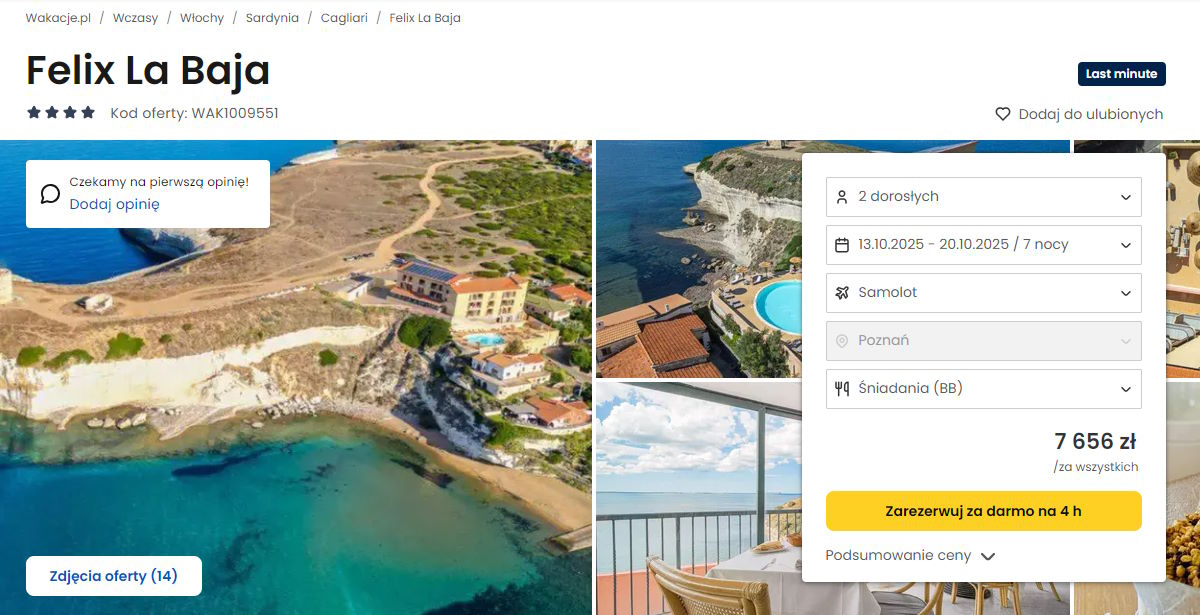Open the travel dates dropdown
This screenshot has width=1200, height=615.
coord(984,245)
